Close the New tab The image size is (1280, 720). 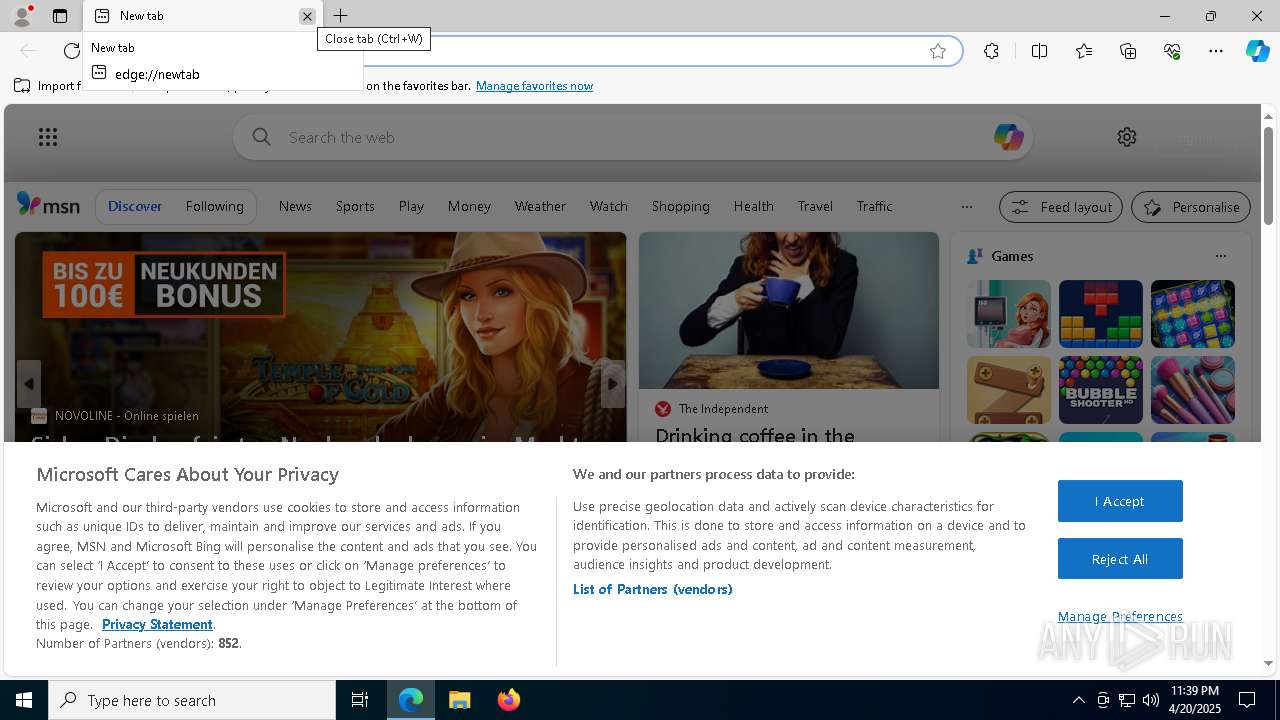tap(307, 16)
